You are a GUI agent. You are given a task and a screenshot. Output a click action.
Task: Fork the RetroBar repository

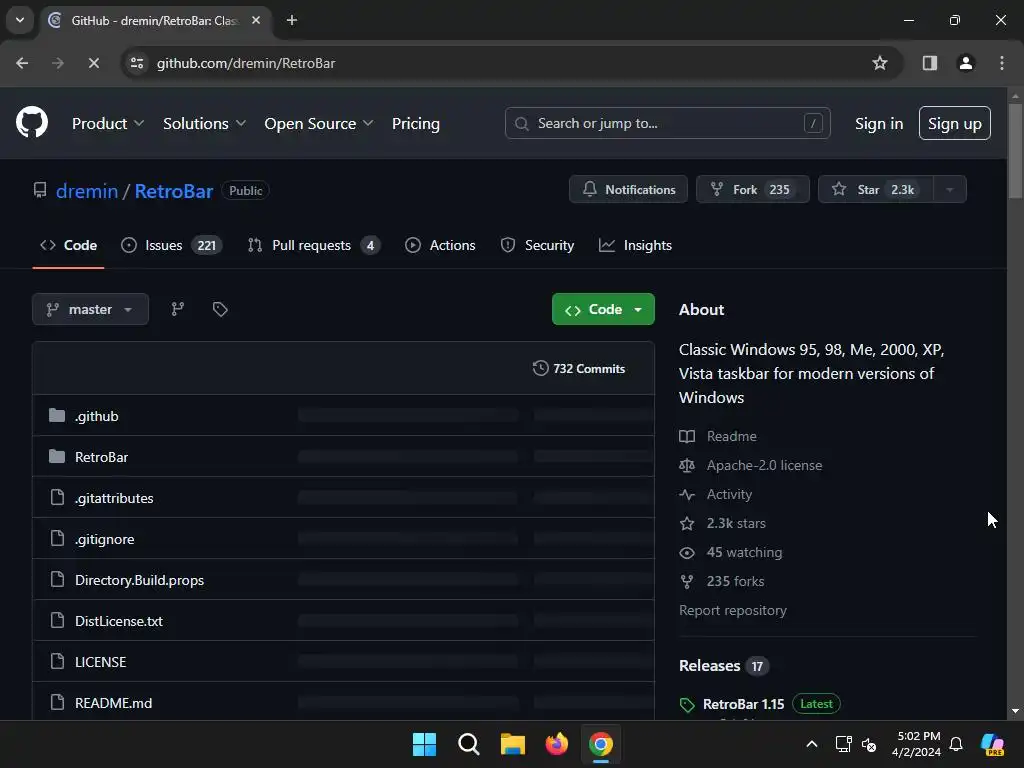(x=752, y=189)
